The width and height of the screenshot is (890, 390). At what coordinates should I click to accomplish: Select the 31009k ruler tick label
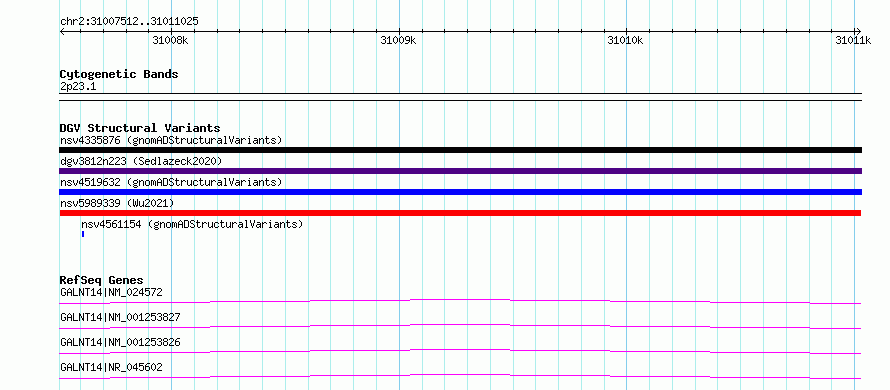[x=398, y=40]
